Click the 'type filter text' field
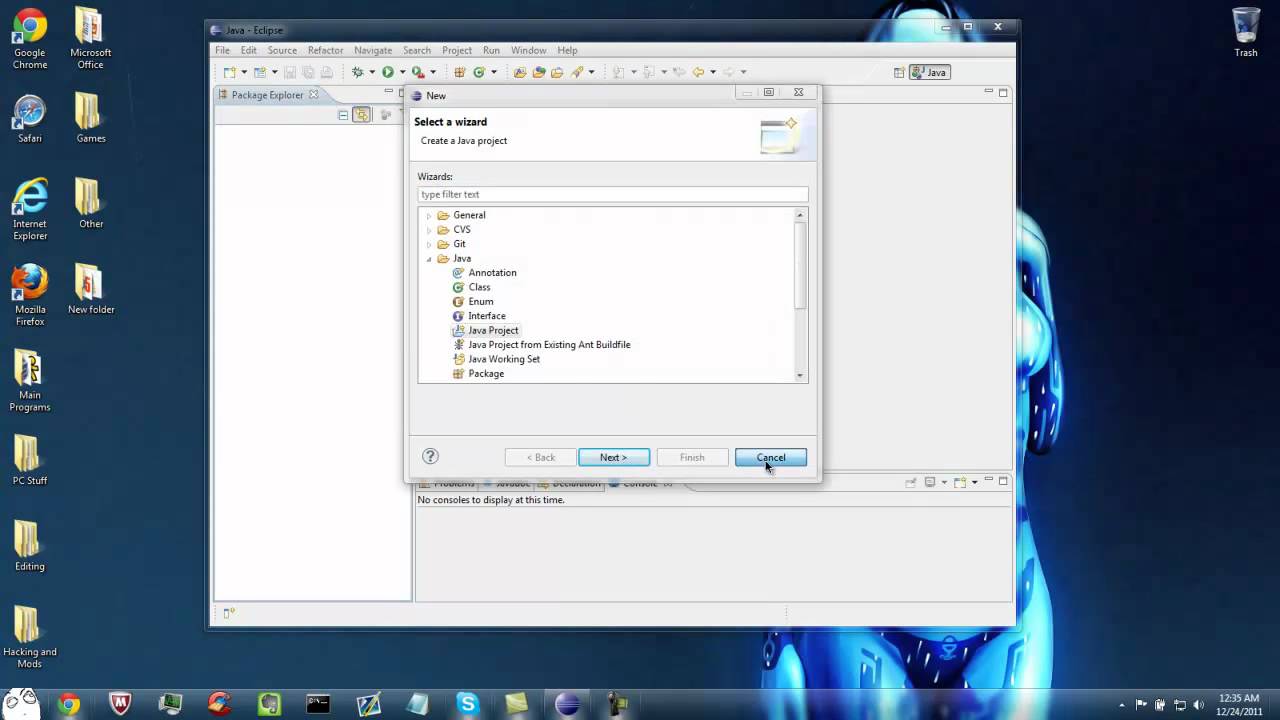Screen dimensions: 1280x720 pos(612,194)
